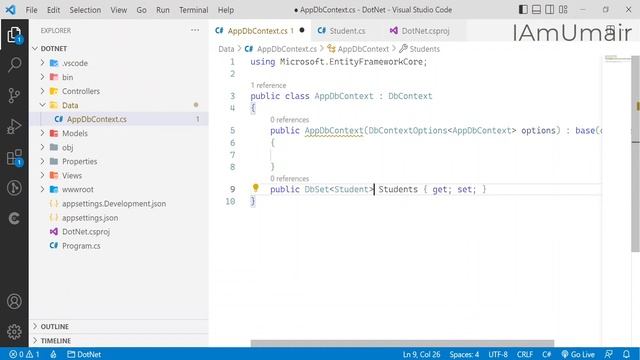
Task: Click '1 reference' CodeLens above class
Action: pyautogui.click(x=268, y=85)
